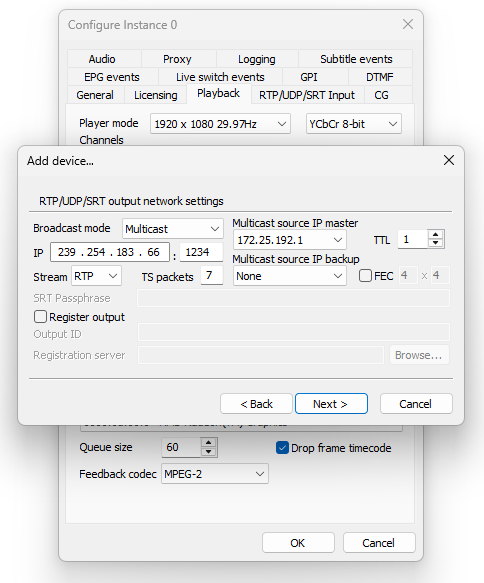Open the EPG events tab

pyautogui.click(x=112, y=77)
